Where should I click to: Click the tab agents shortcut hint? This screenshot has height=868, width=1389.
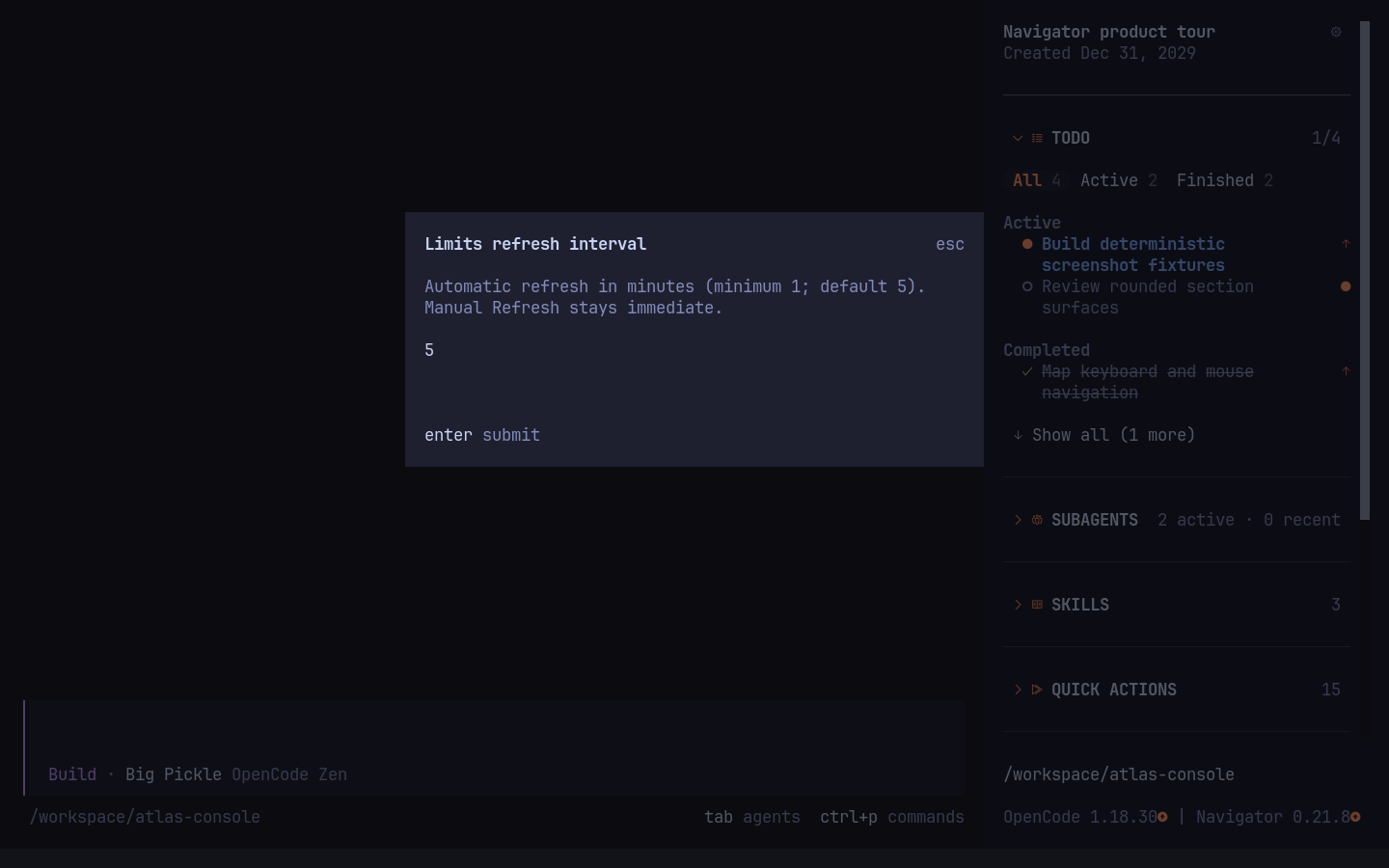click(752, 817)
